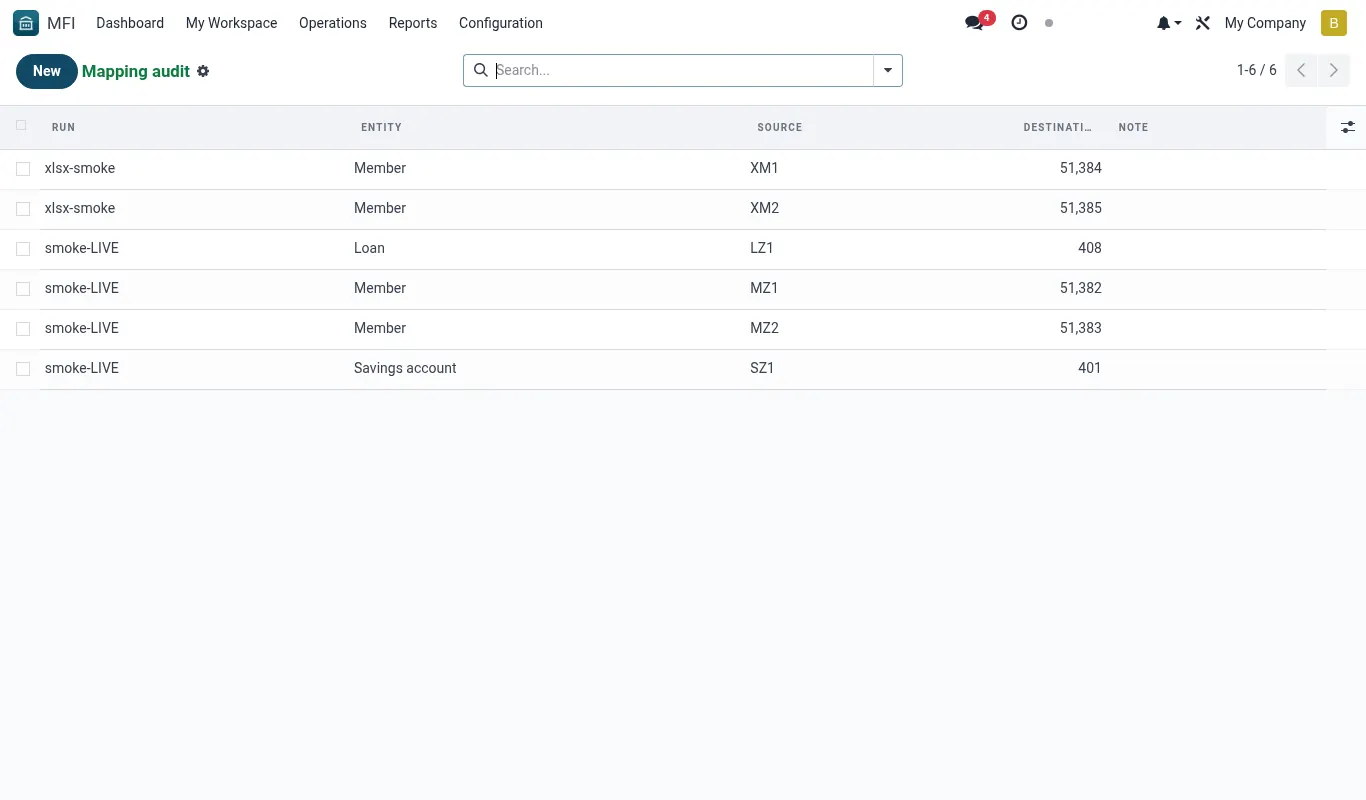This screenshot has width=1366, height=800.
Task: Click the magnifier search icon
Action: pyautogui.click(x=480, y=70)
